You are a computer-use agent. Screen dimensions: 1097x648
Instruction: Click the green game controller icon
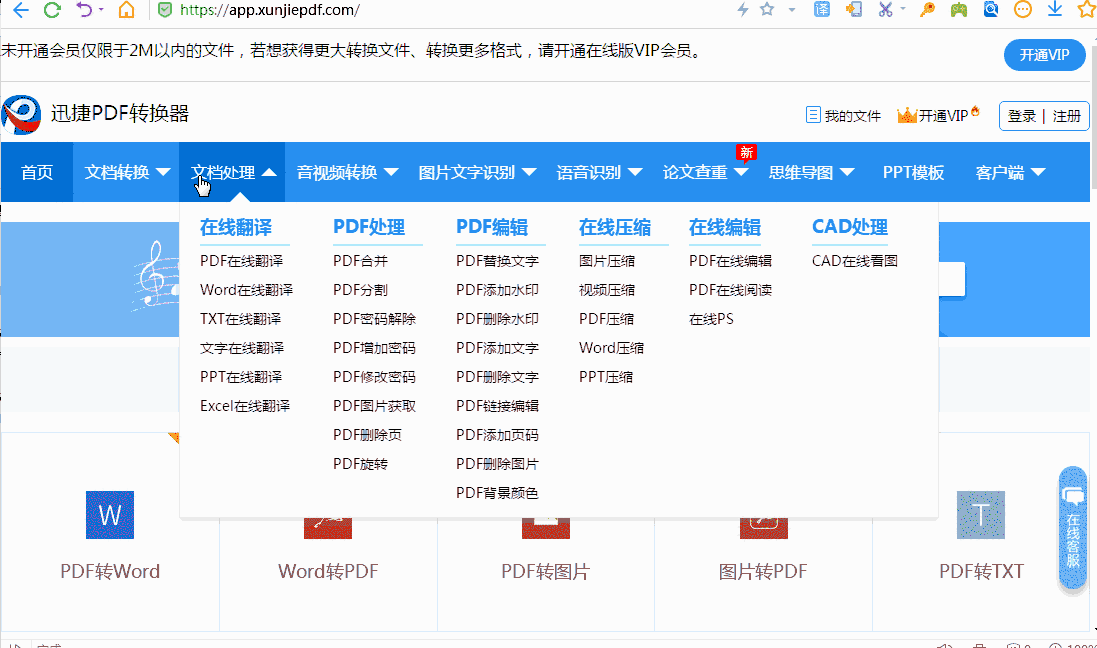(958, 9)
